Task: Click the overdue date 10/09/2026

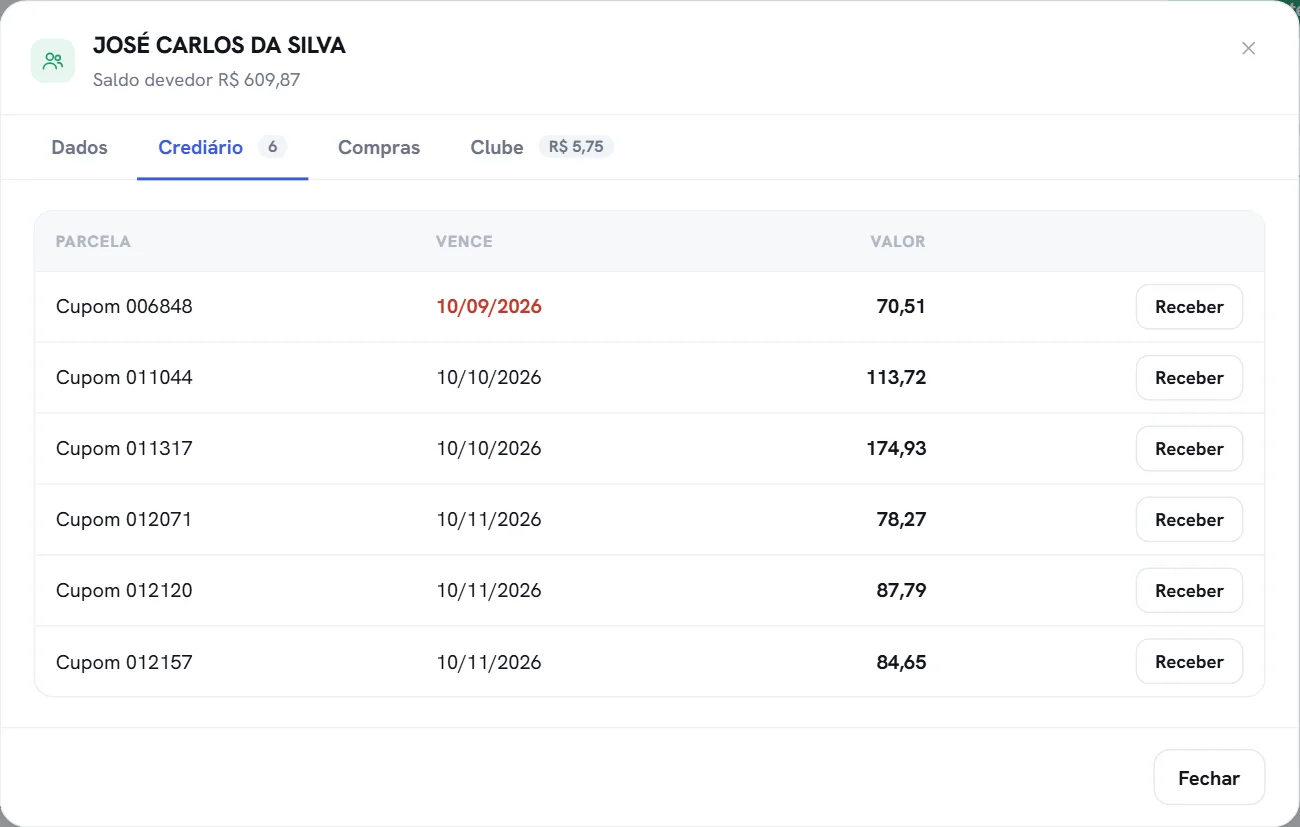Action: [x=489, y=307]
